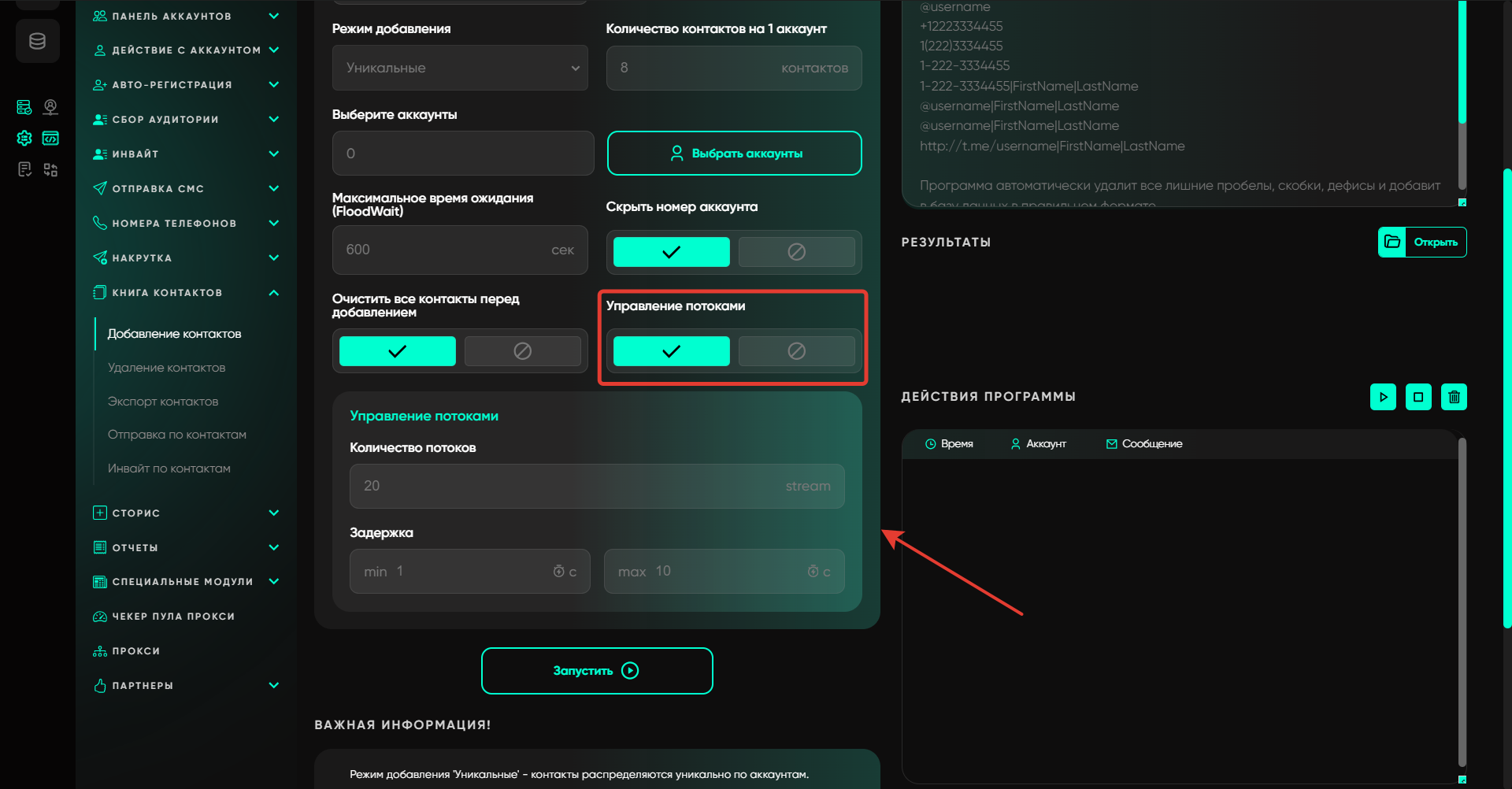Screen dimensions: 1512x789
Task: Click the trash icon to clear log
Action: [1454, 397]
